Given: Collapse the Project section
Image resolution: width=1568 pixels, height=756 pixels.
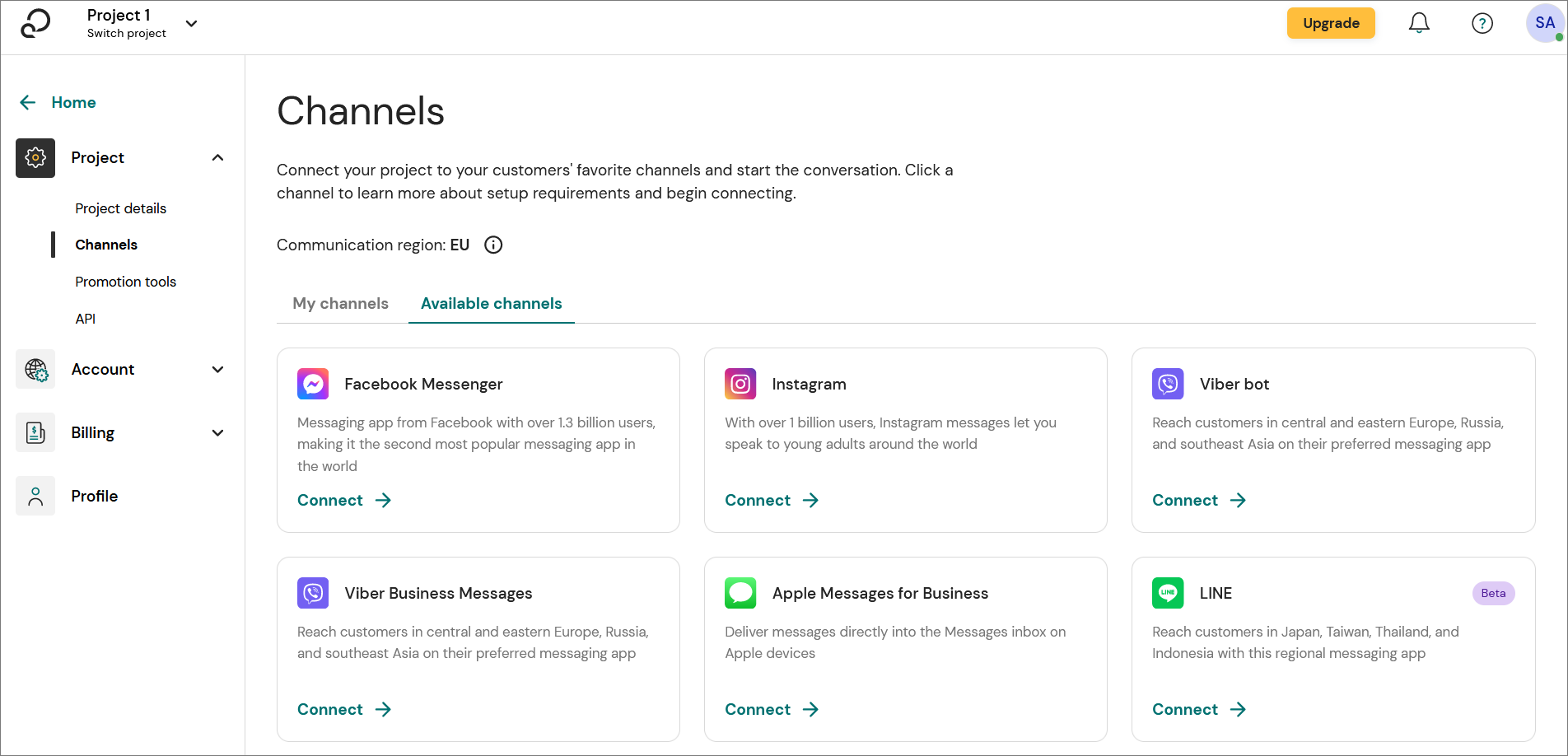Looking at the screenshot, I should 217,157.
